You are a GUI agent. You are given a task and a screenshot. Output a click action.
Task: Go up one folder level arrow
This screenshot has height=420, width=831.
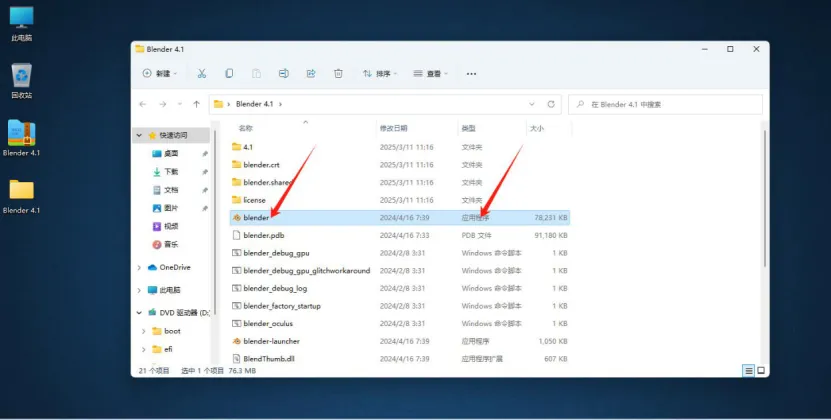pos(197,104)
